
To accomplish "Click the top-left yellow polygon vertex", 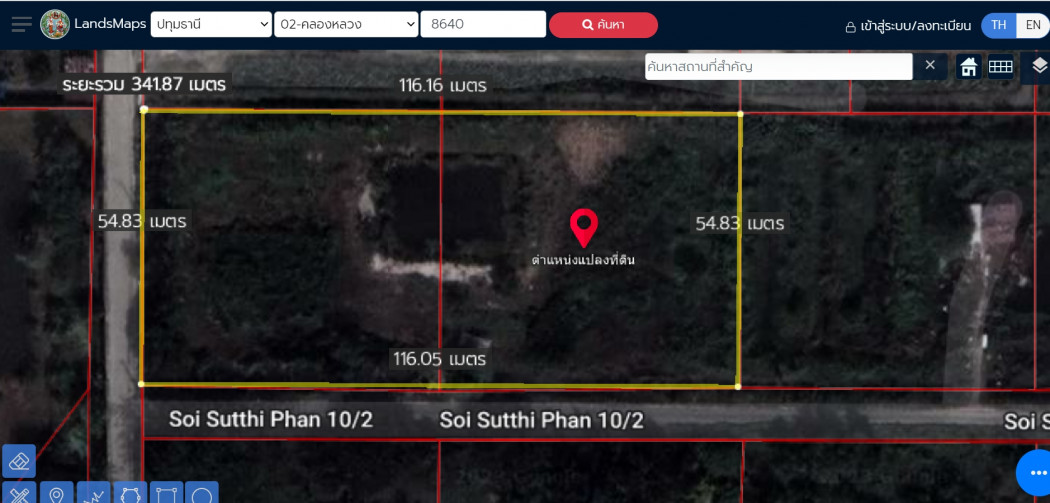I will 143,109.
